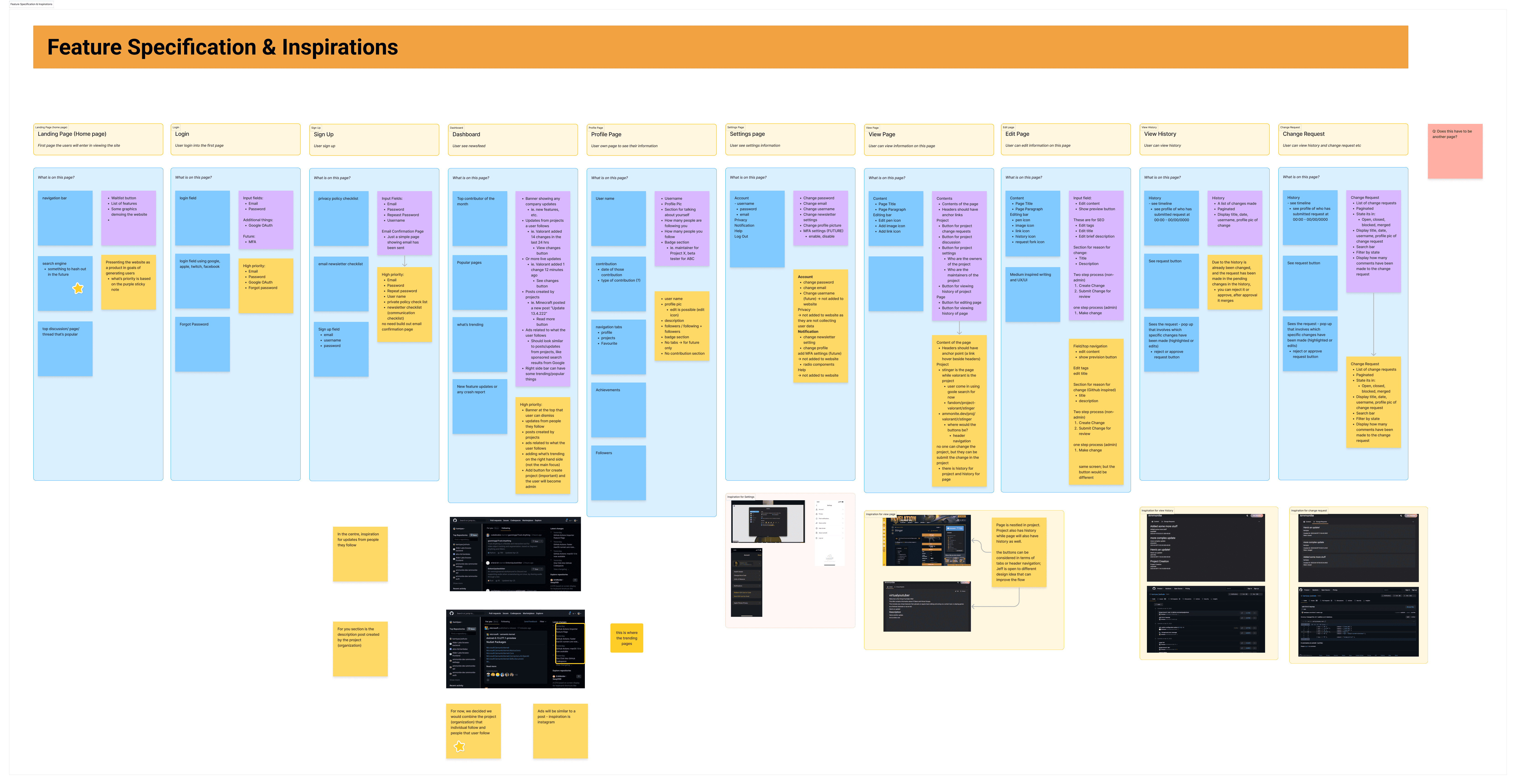Select the 'Sign Up' header card
Image resolution: width=1516 pixels, height=784 pixels.
point(374,140)
